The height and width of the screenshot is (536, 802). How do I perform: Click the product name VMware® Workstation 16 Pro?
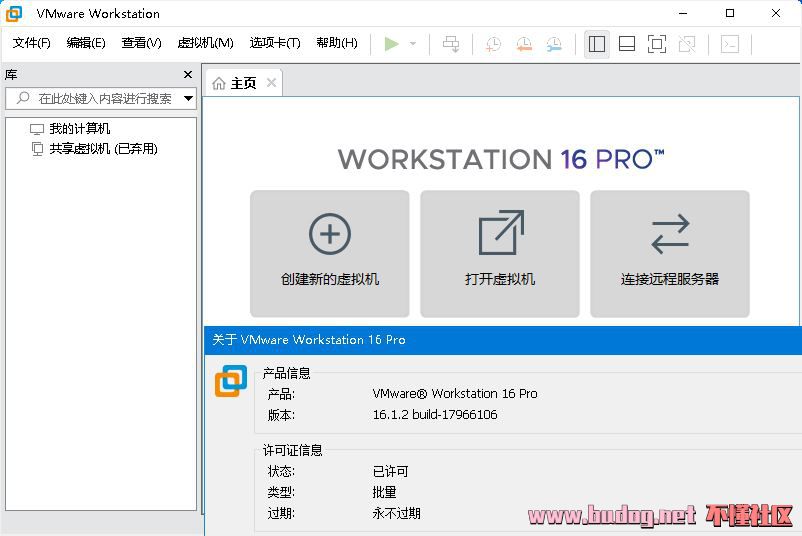[x=455, y=393]
